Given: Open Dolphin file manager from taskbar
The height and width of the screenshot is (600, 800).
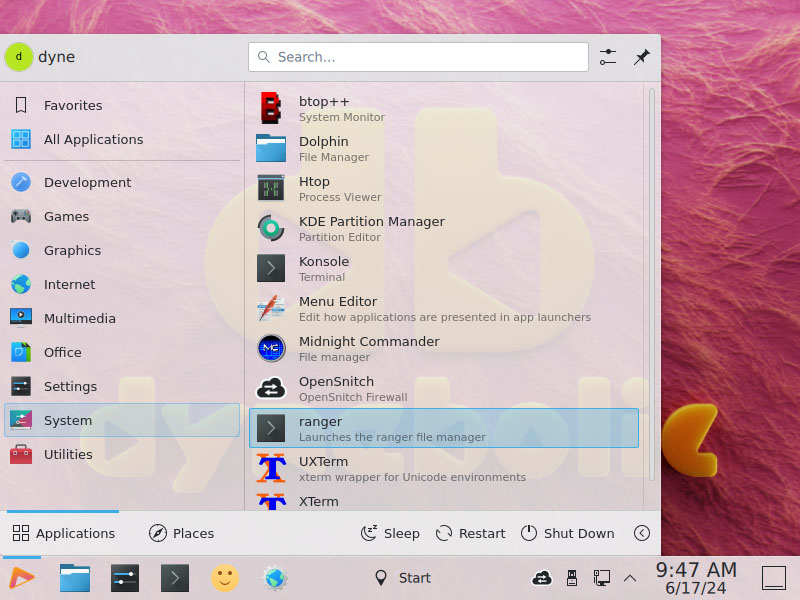Looking at the screenshot, I should [74, 578].
